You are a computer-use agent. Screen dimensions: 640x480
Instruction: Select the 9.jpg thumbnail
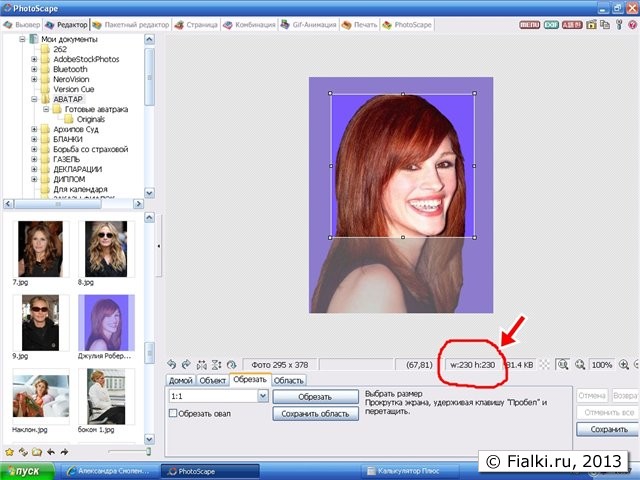tap(40, 322)
